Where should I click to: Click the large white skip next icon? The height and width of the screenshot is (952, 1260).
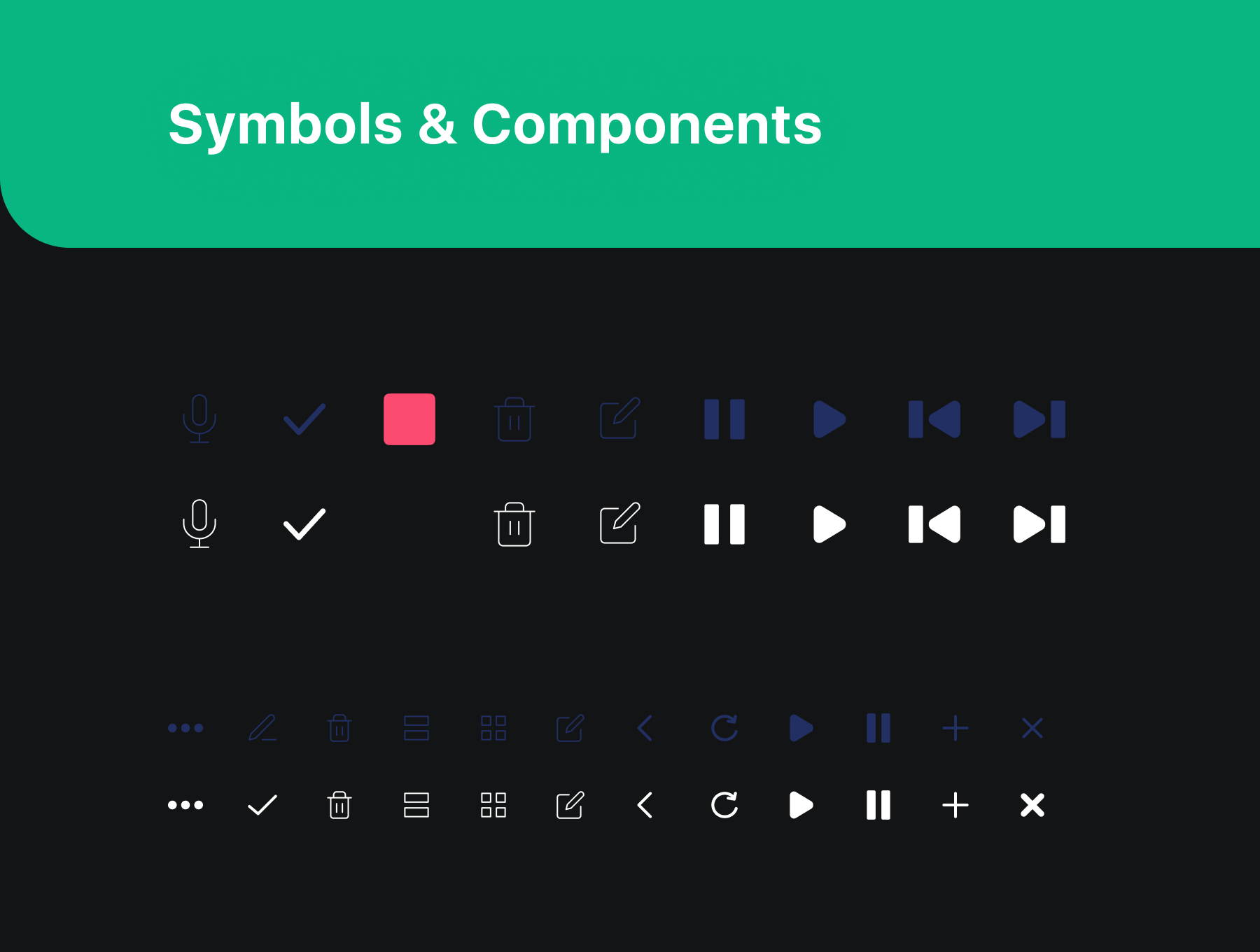pos(1039,524)
